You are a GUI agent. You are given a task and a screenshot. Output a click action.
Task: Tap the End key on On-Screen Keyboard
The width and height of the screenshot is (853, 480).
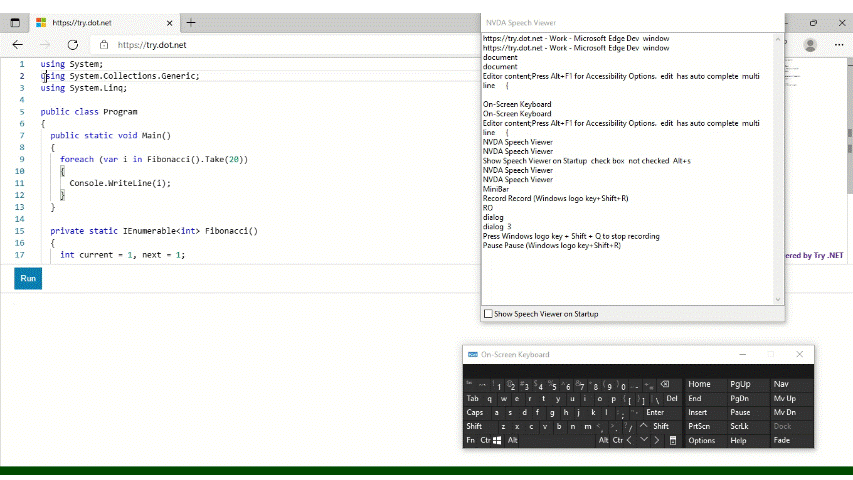coord(706,398)
